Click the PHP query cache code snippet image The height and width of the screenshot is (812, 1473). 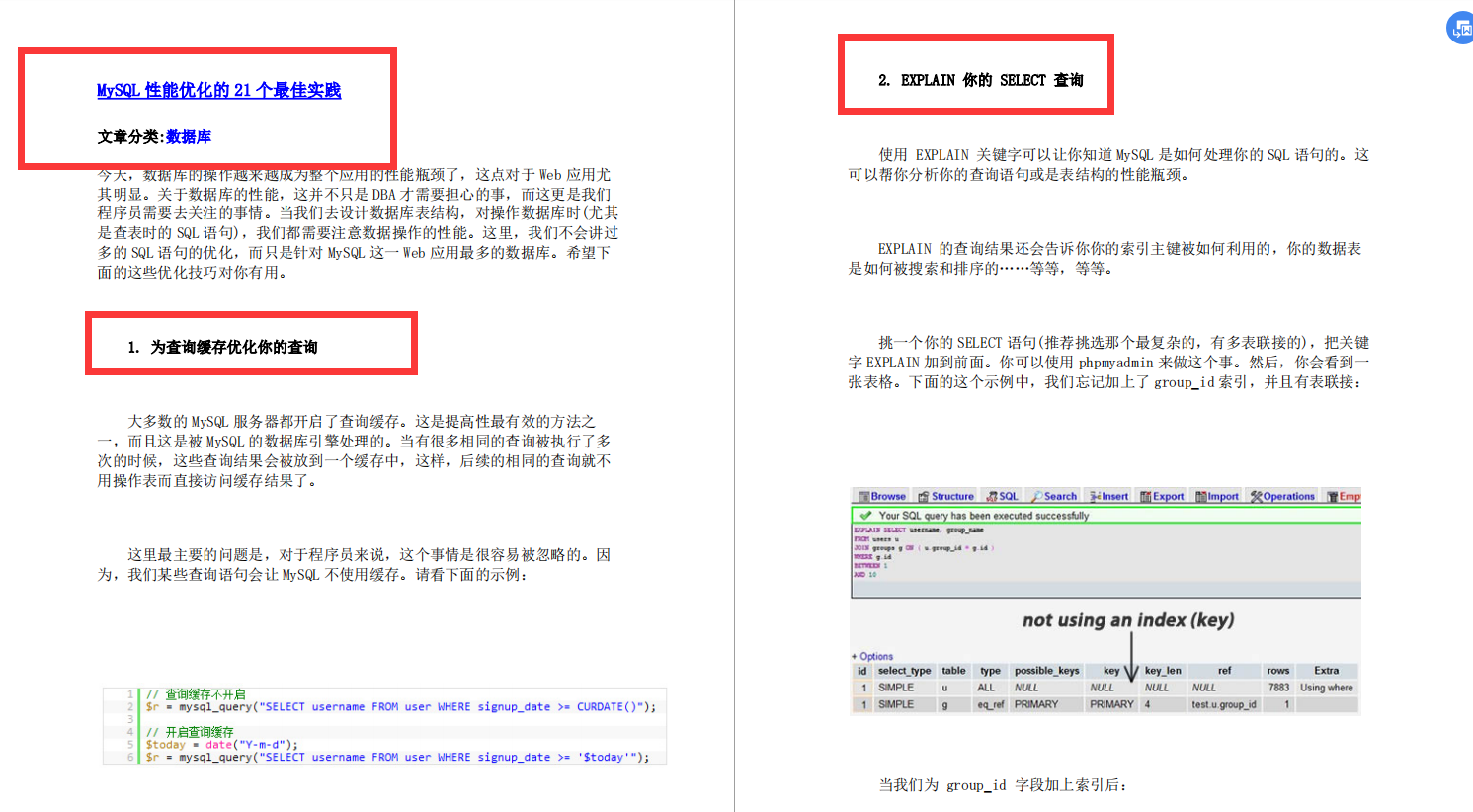(x=384, y=726)
